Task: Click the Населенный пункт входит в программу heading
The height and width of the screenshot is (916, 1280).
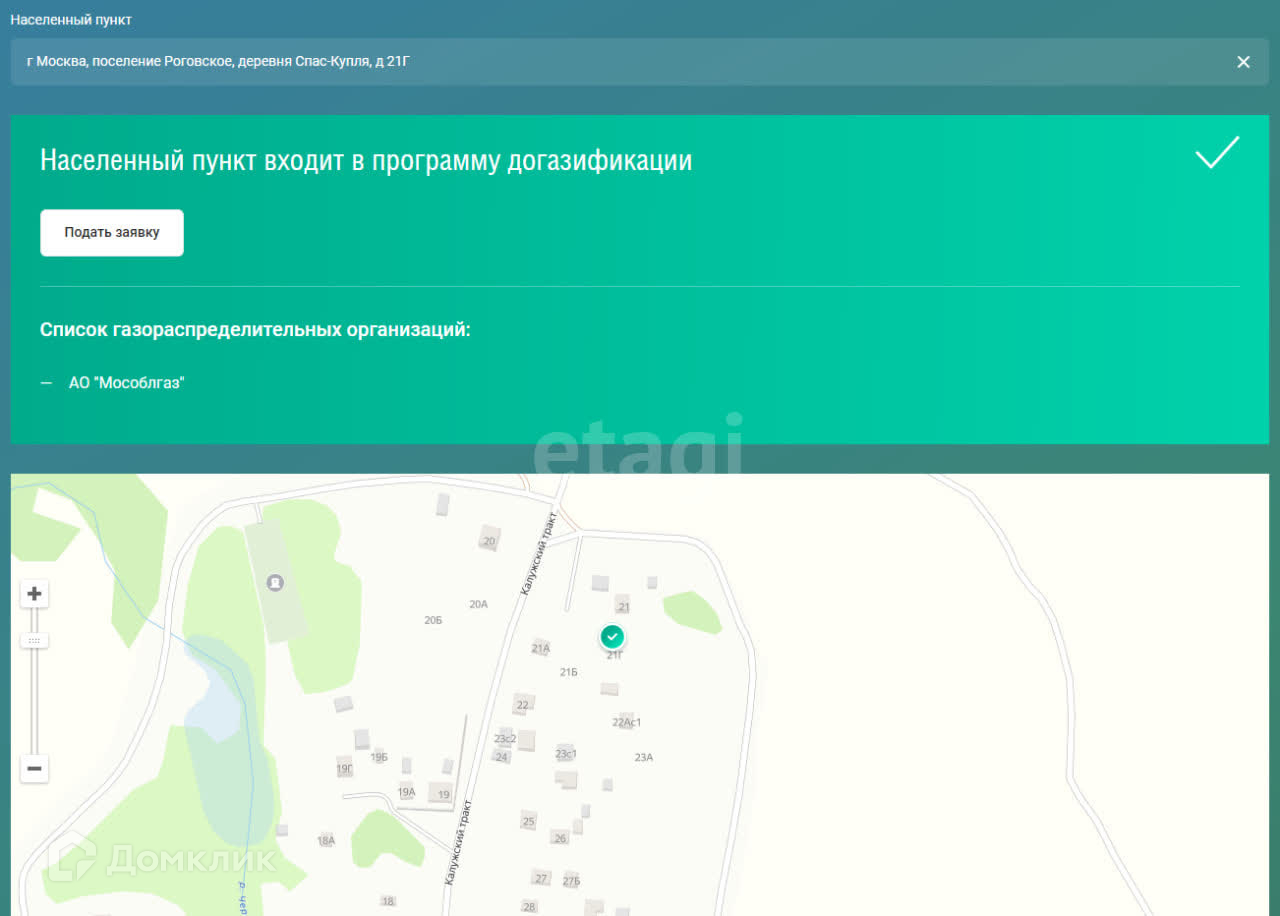Action: click(x=366, y=160)
